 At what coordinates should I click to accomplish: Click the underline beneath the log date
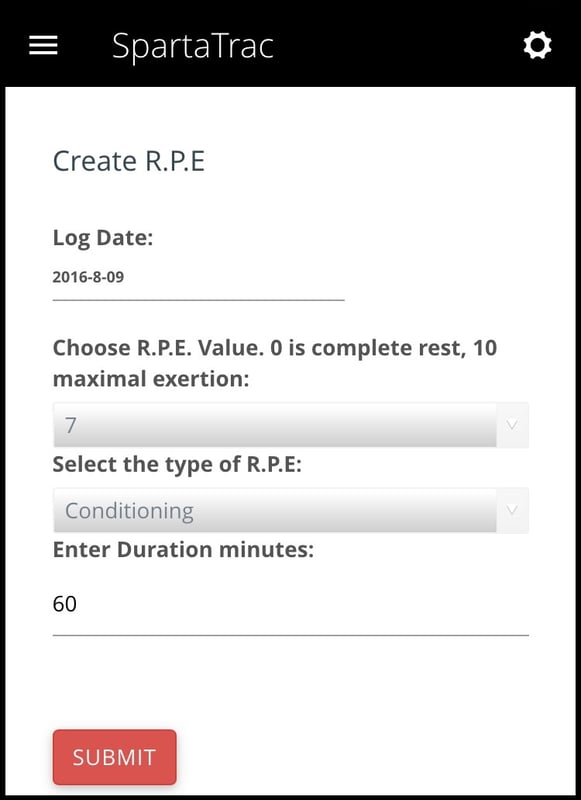click(x=198, y=300)
